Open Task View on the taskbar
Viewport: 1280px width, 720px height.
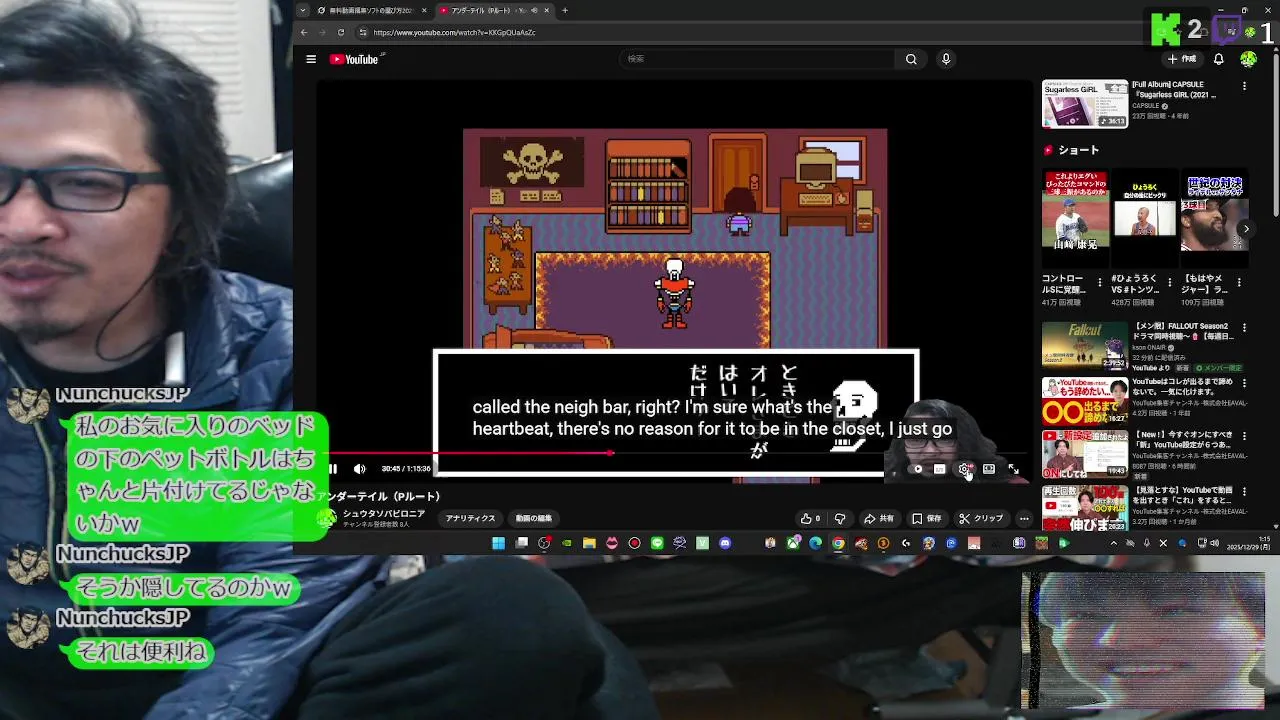521,543
